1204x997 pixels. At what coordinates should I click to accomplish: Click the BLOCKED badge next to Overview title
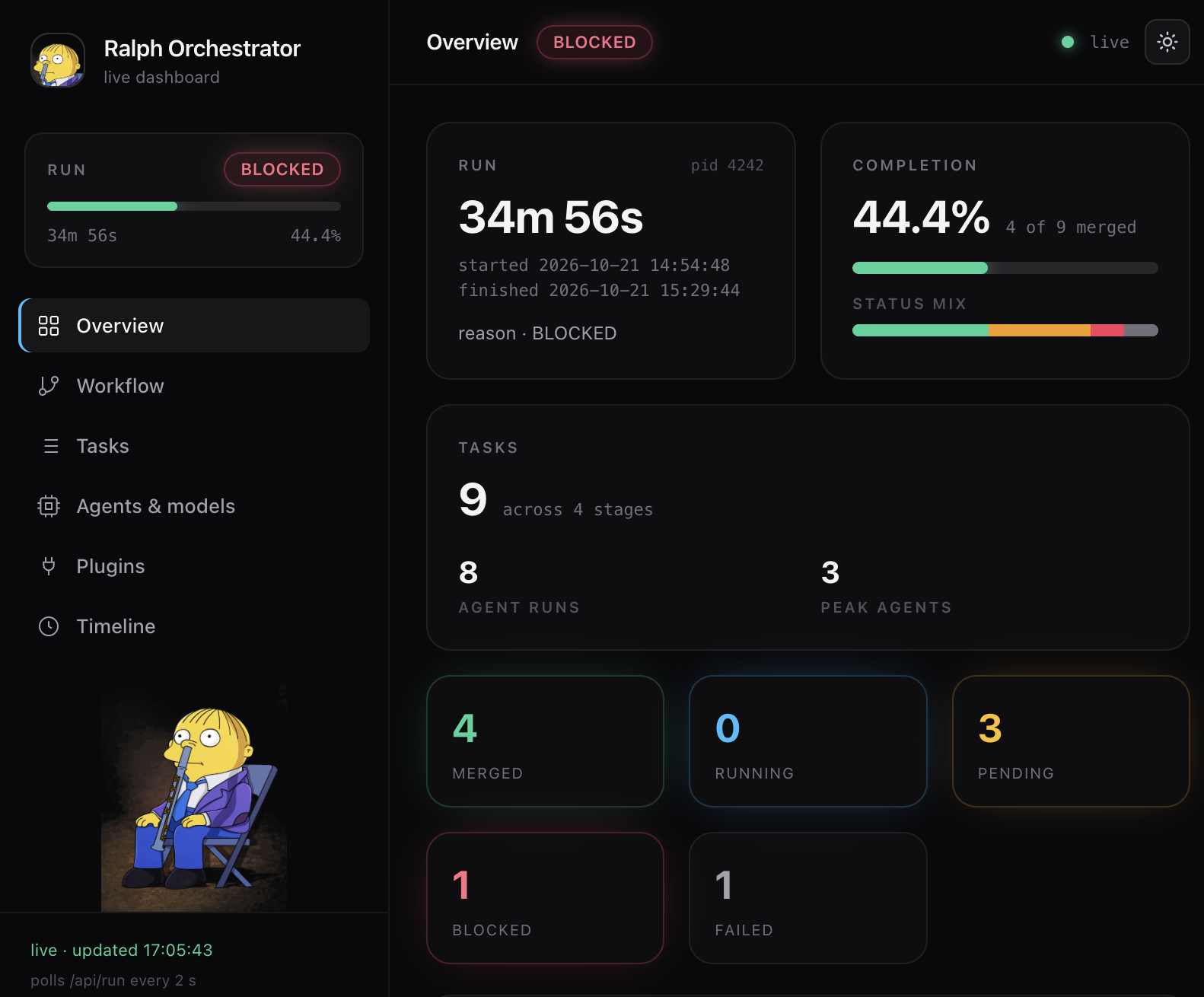tap(594, 42)
